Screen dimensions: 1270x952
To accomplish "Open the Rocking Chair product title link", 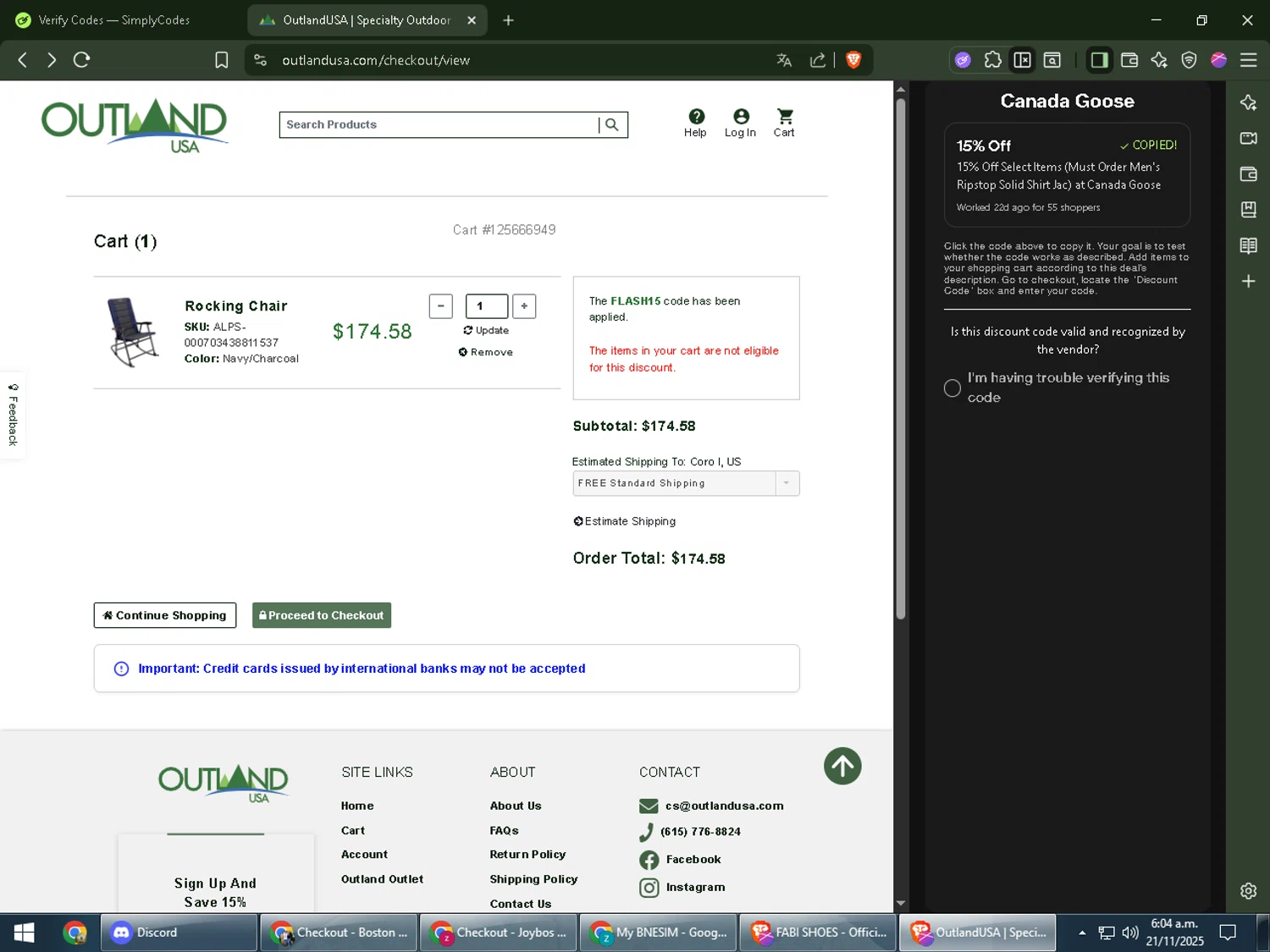I will pos(236,305).
